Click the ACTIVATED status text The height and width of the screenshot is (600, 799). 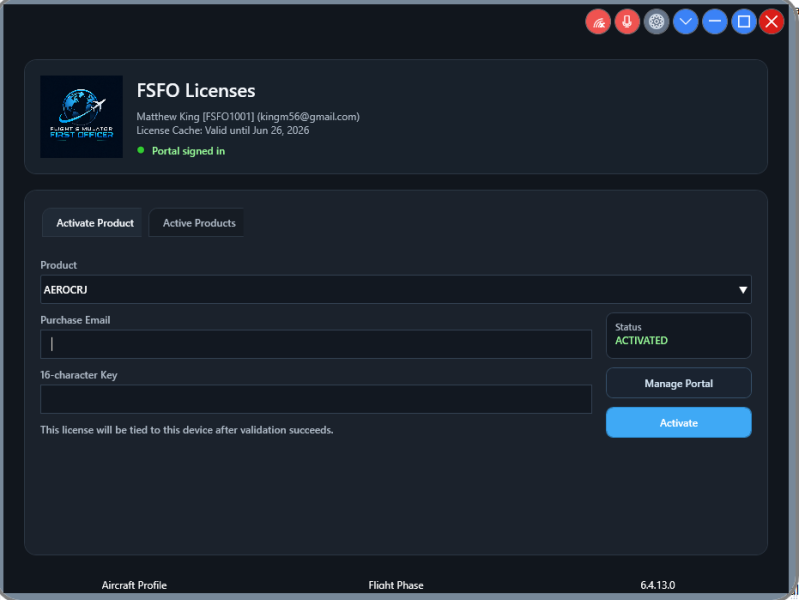click(641, 341)
